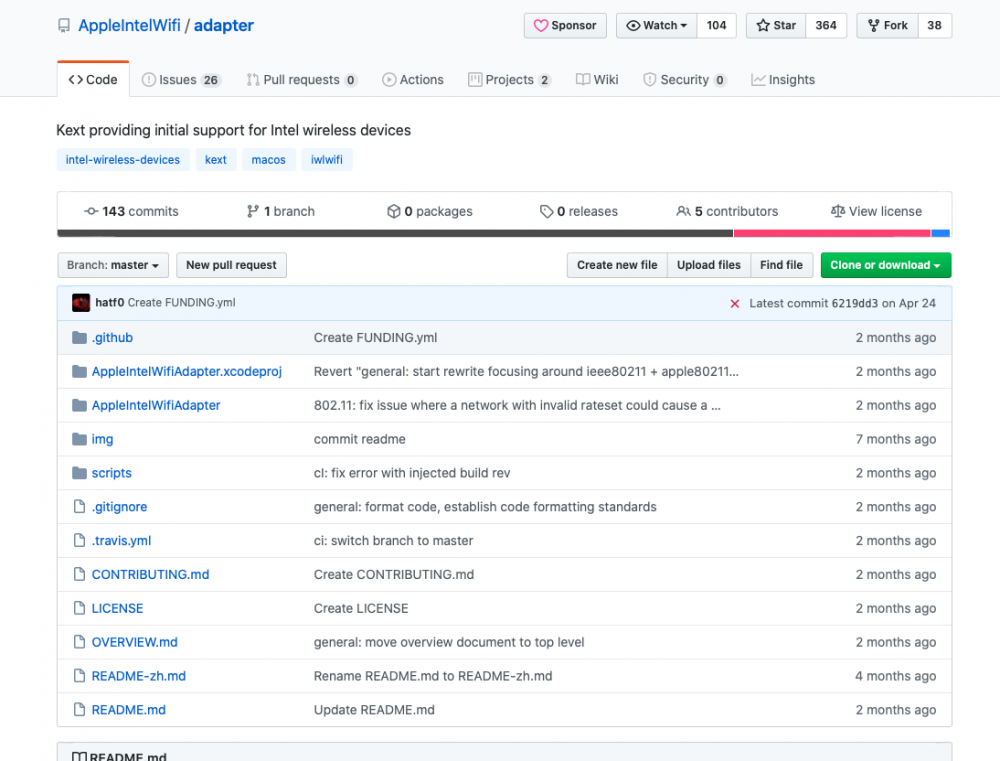The image size is (1000, 761).
Task: Click the blue segment of language bar
Action: coord(941,233)
